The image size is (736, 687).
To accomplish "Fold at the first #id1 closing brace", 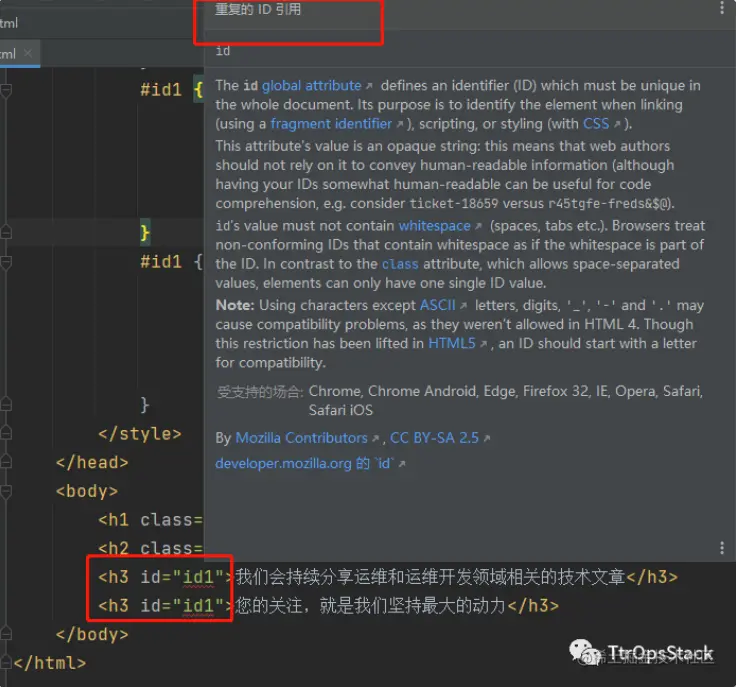I will 6,232.
